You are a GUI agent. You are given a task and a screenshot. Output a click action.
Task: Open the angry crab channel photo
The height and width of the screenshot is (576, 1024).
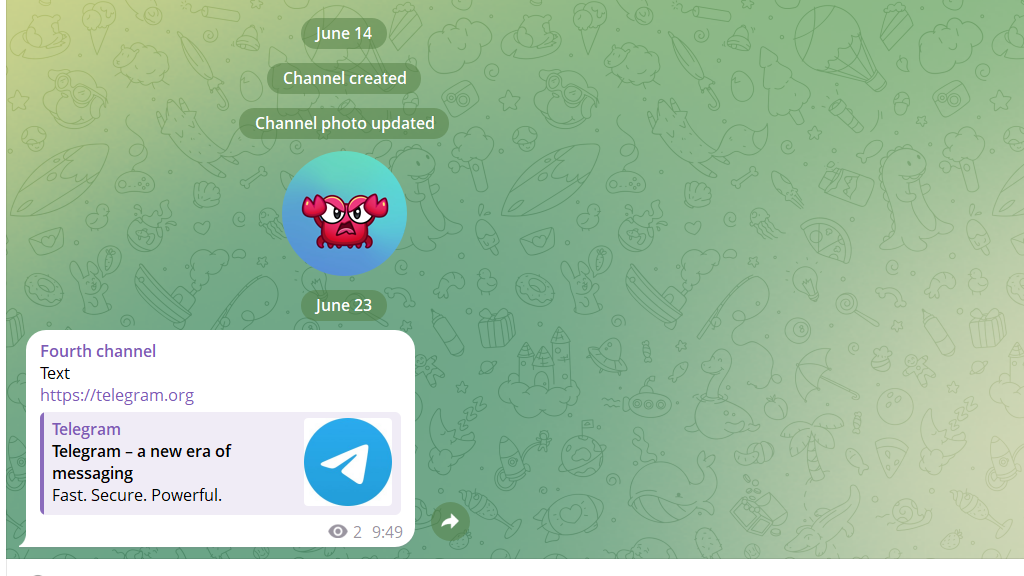tap(344, 214)
